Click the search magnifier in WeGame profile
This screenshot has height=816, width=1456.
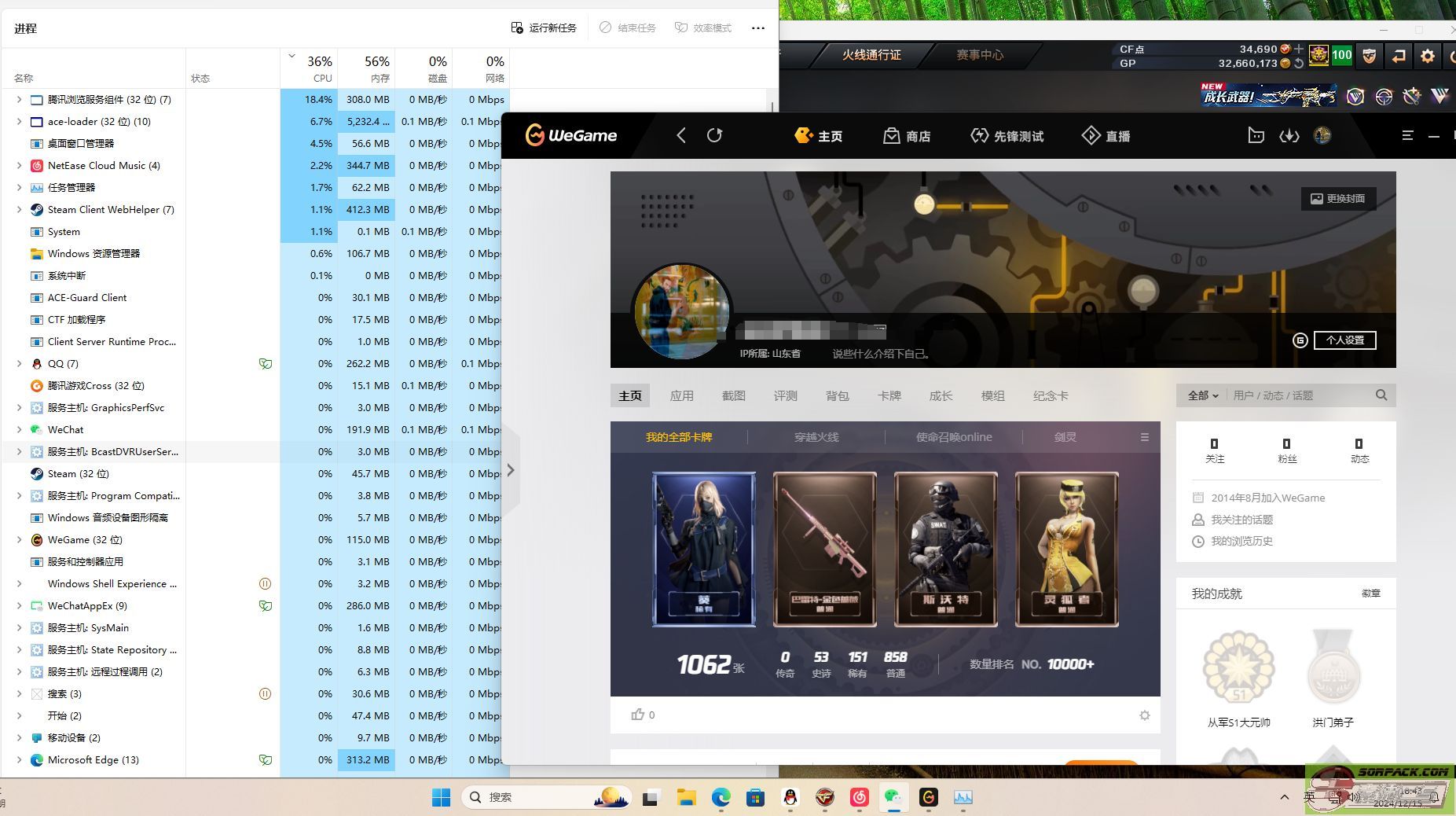coord(1381,395)
